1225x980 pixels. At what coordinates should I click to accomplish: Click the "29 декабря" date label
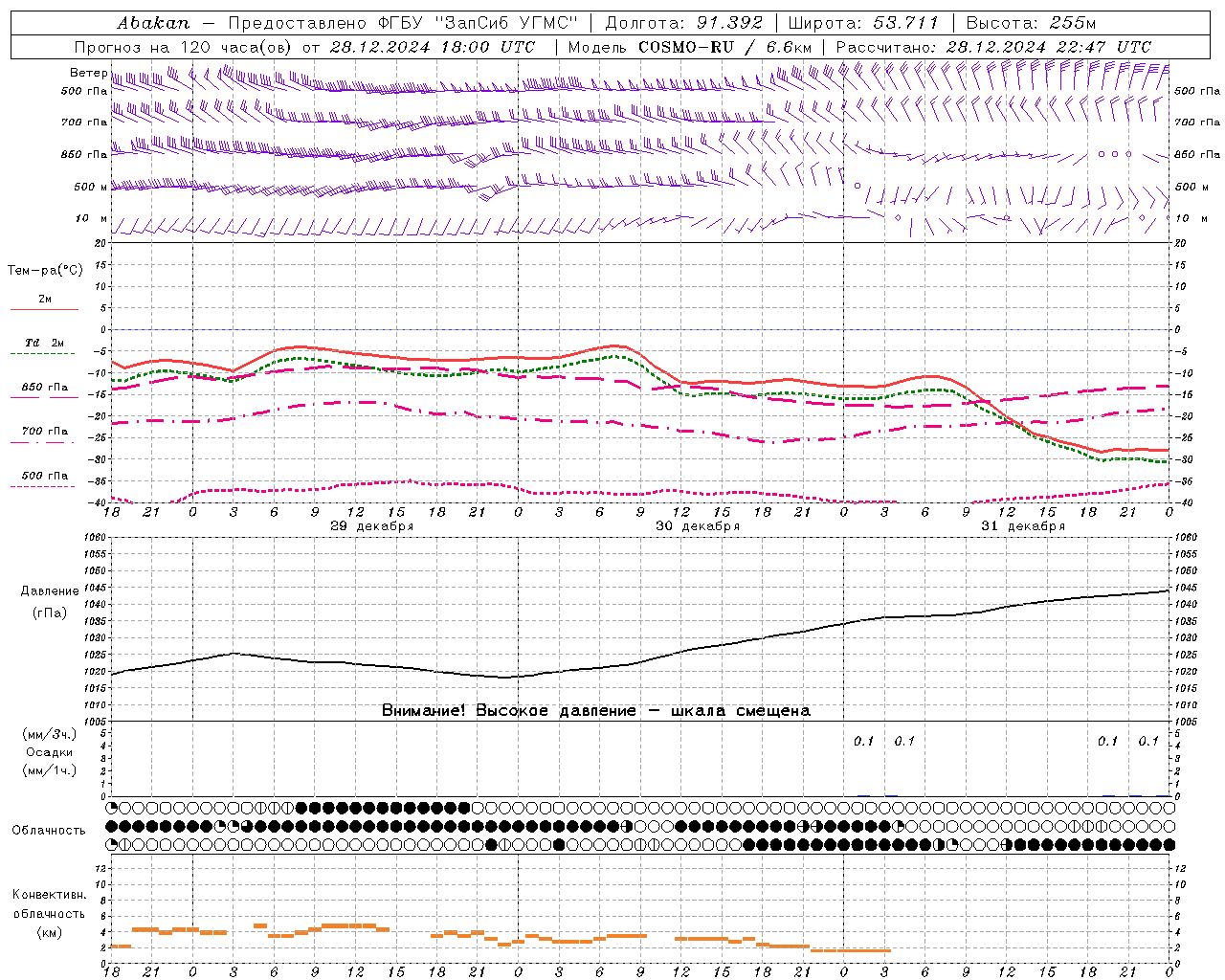[371, 526]
